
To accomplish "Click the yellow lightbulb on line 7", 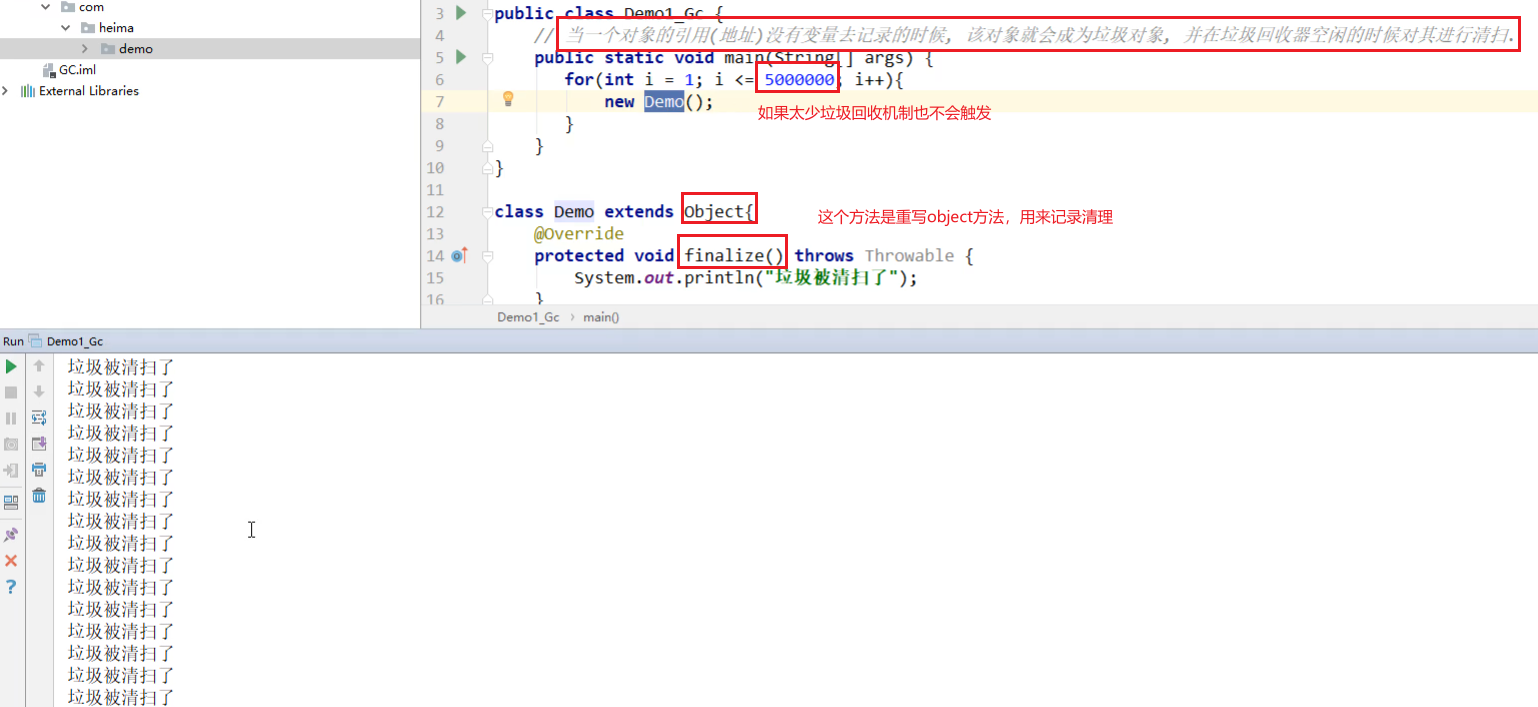I will click(x=508, y=99).
